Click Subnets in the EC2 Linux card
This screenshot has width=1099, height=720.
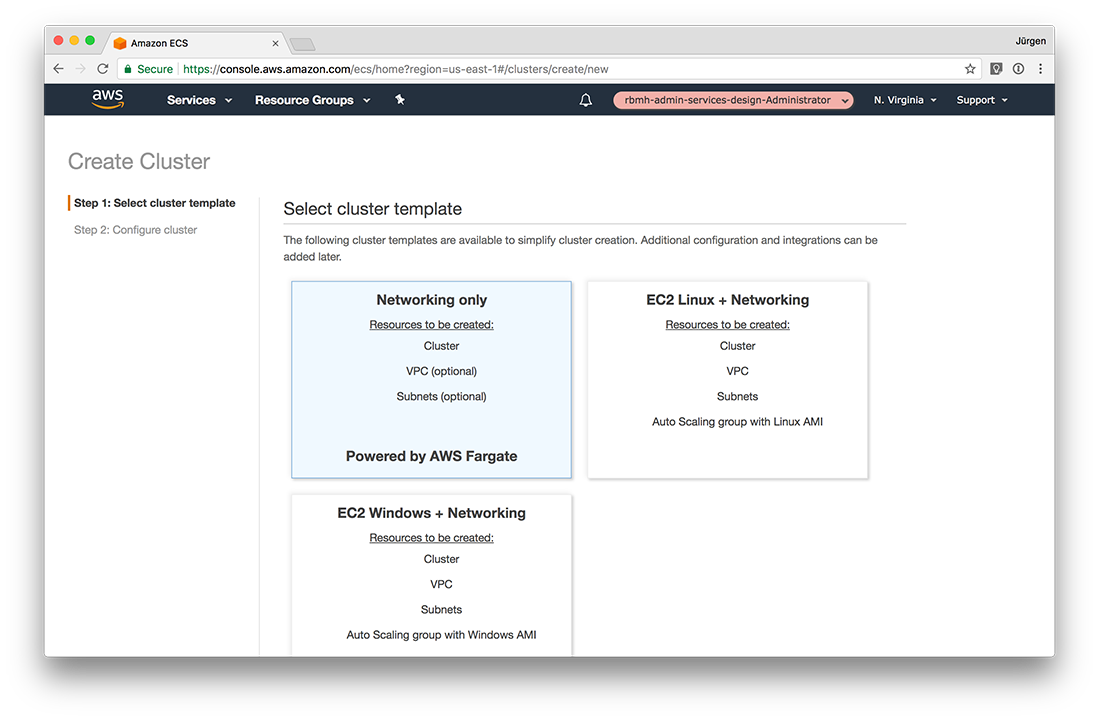pos(737,397)
